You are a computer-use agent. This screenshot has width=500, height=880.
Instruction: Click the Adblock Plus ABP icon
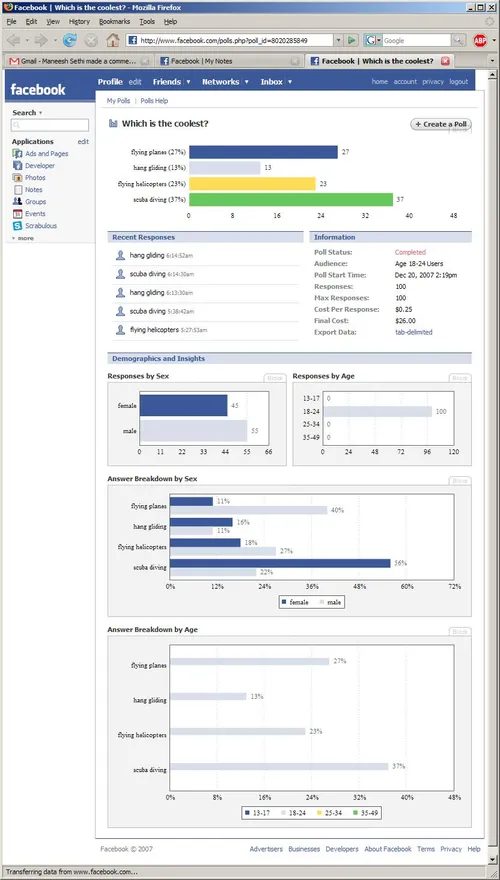480,40
